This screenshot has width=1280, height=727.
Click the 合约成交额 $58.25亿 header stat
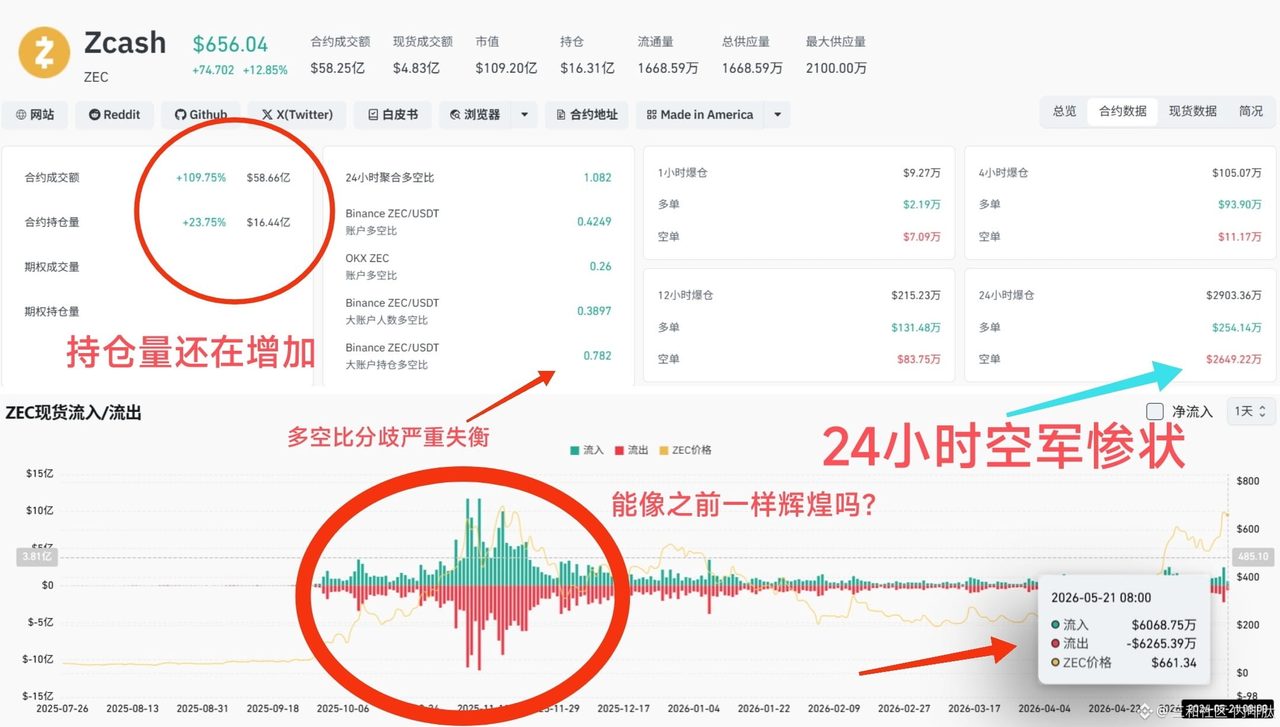[340, 55]
